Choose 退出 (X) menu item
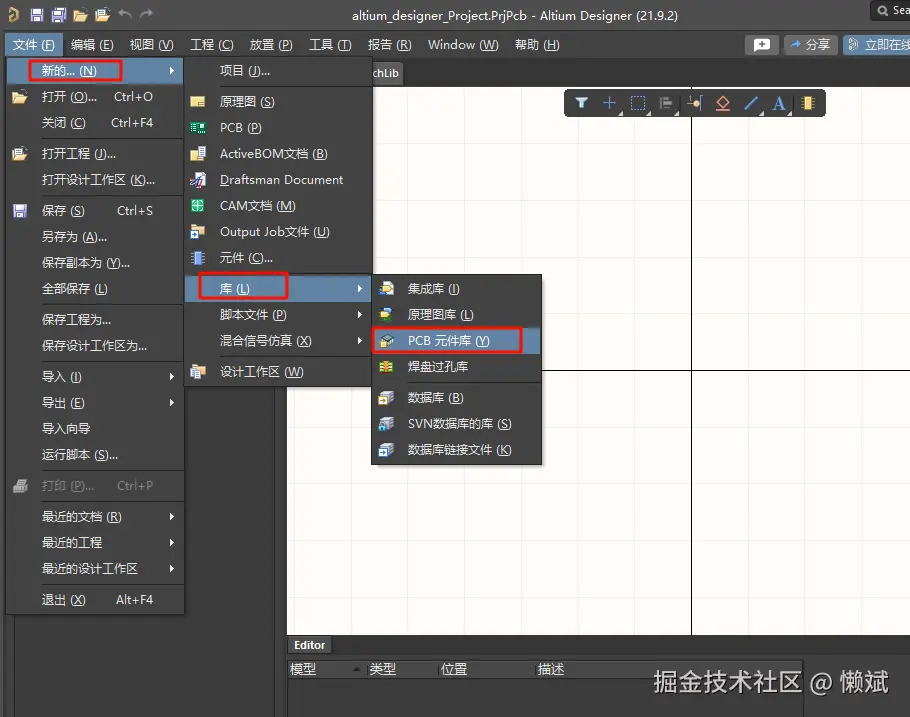This screenshot has height=717, width=910. point(95,600)
